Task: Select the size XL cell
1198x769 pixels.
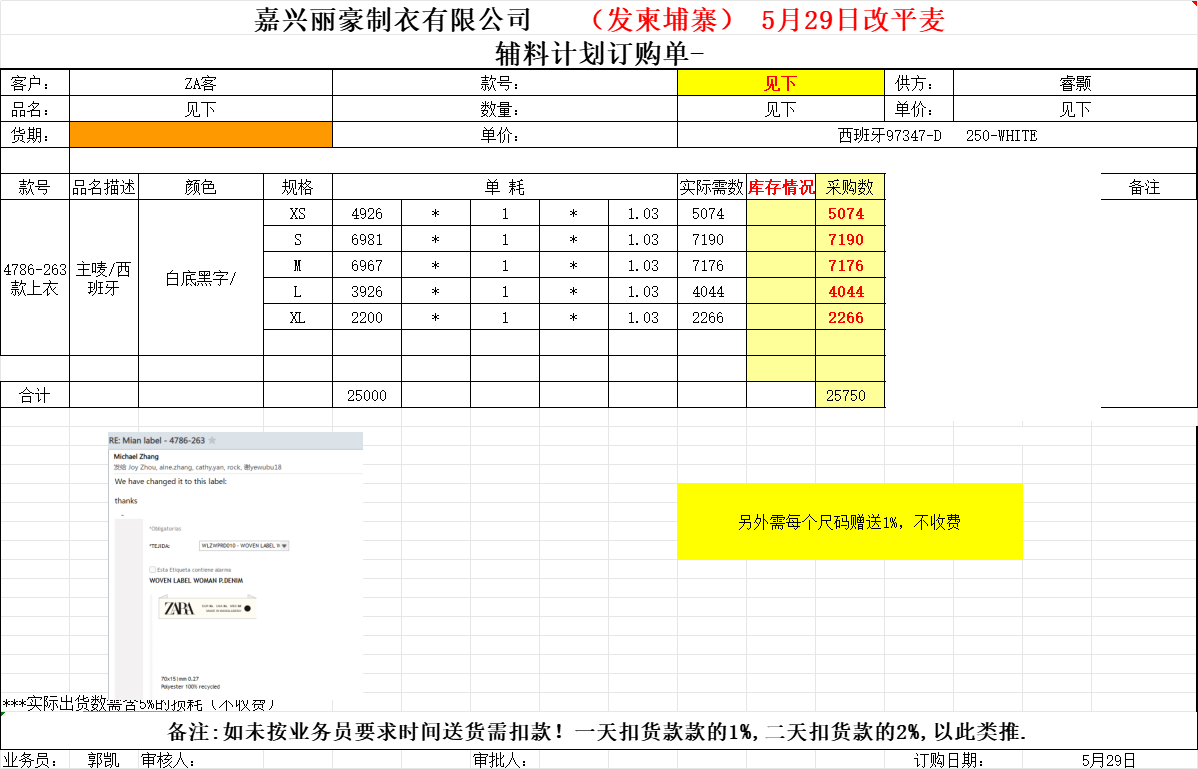Action: coord(297,318)
